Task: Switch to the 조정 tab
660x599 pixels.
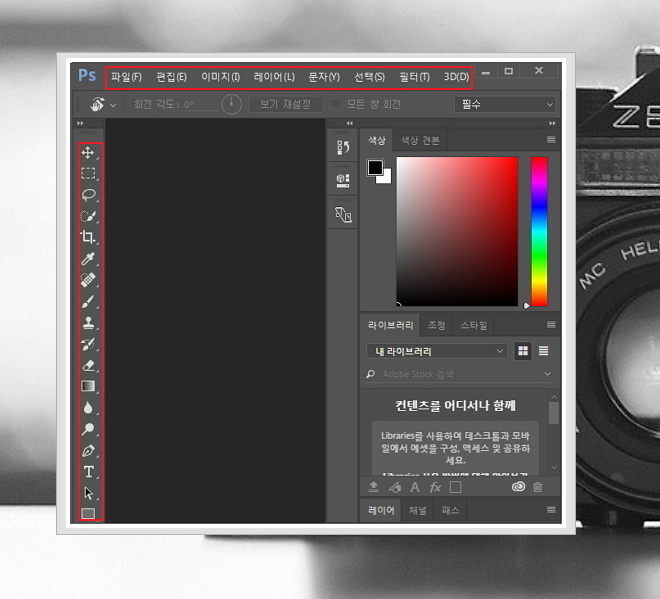Action: 436,325
